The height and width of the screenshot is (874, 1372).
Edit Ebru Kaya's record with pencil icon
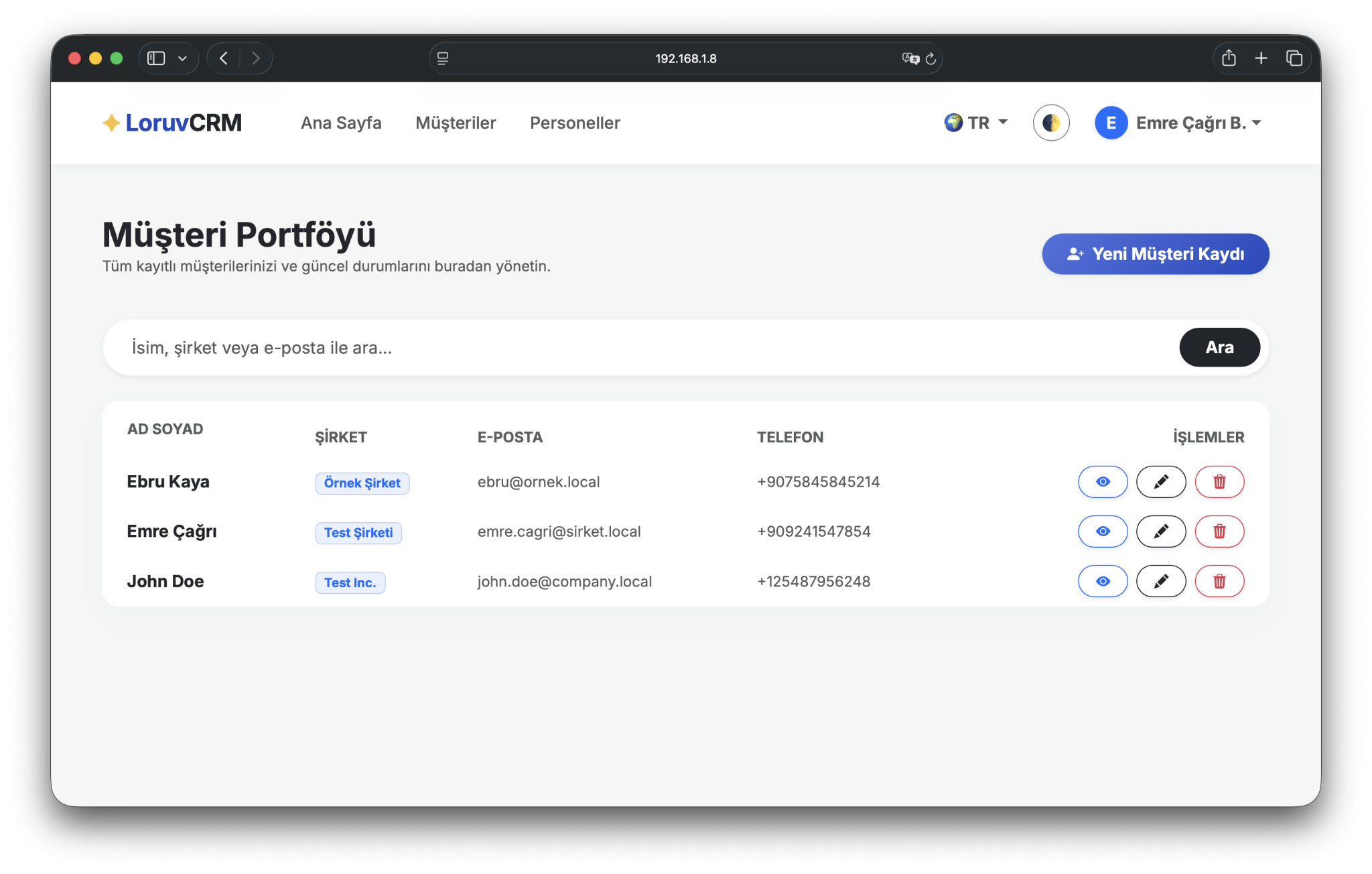point(1160,482)
